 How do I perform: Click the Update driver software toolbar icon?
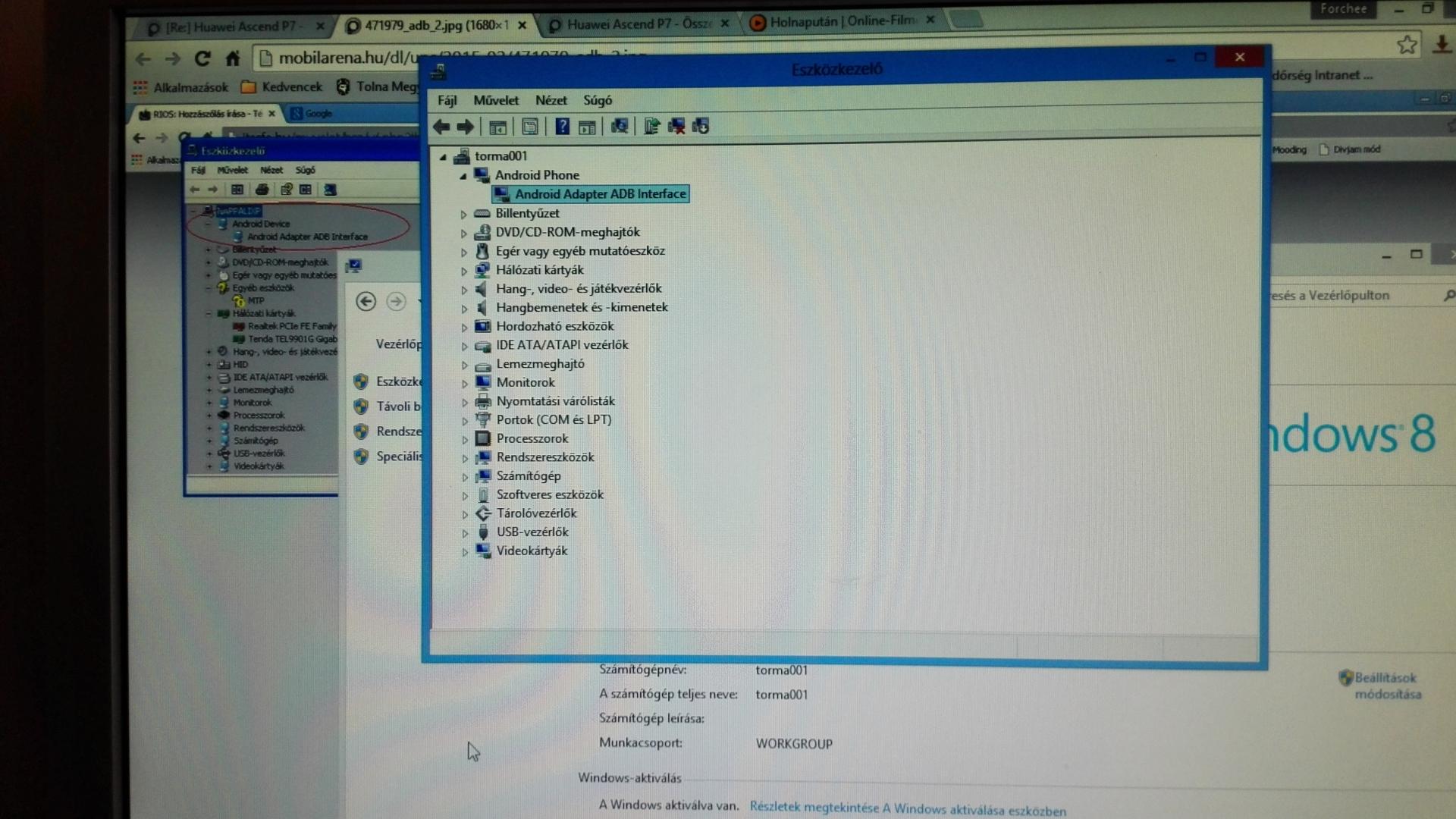(652, 127)
